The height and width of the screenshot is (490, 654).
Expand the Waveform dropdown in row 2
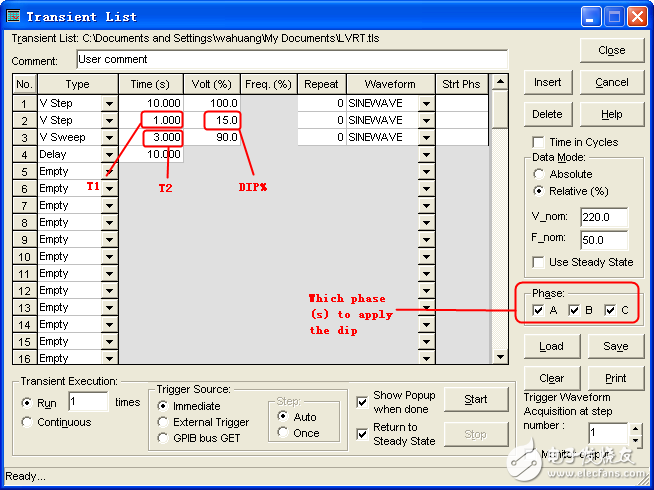[426, 120]
